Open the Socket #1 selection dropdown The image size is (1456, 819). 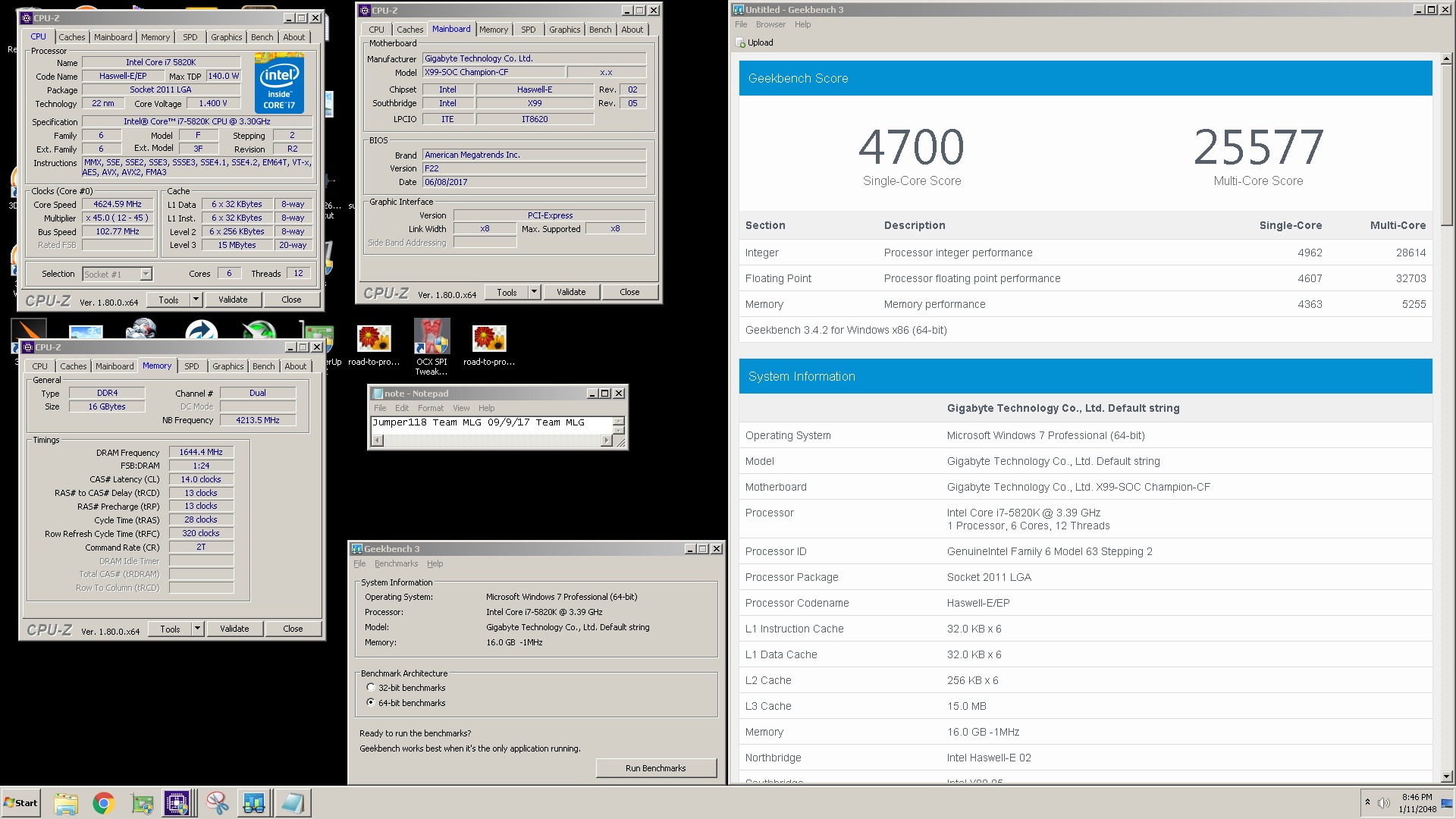point(146,275)
